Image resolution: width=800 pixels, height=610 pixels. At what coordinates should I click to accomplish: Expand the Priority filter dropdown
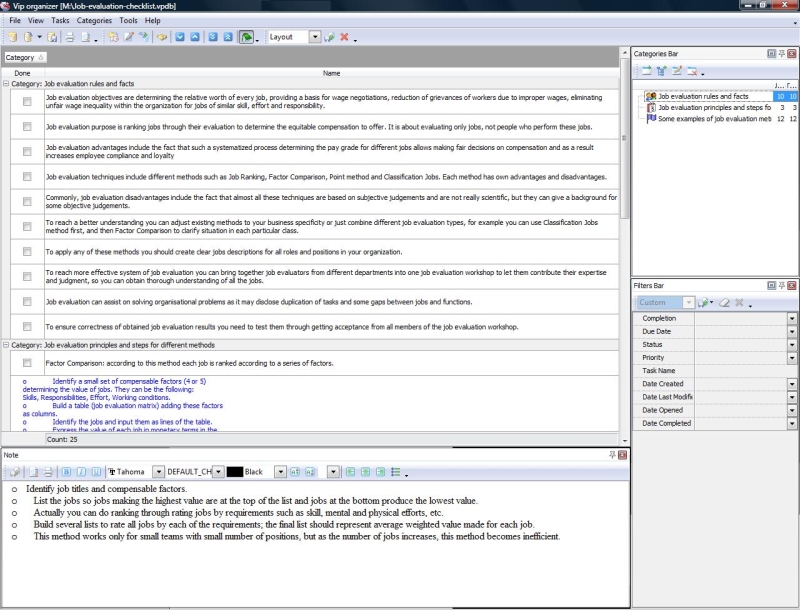[792, 357]
